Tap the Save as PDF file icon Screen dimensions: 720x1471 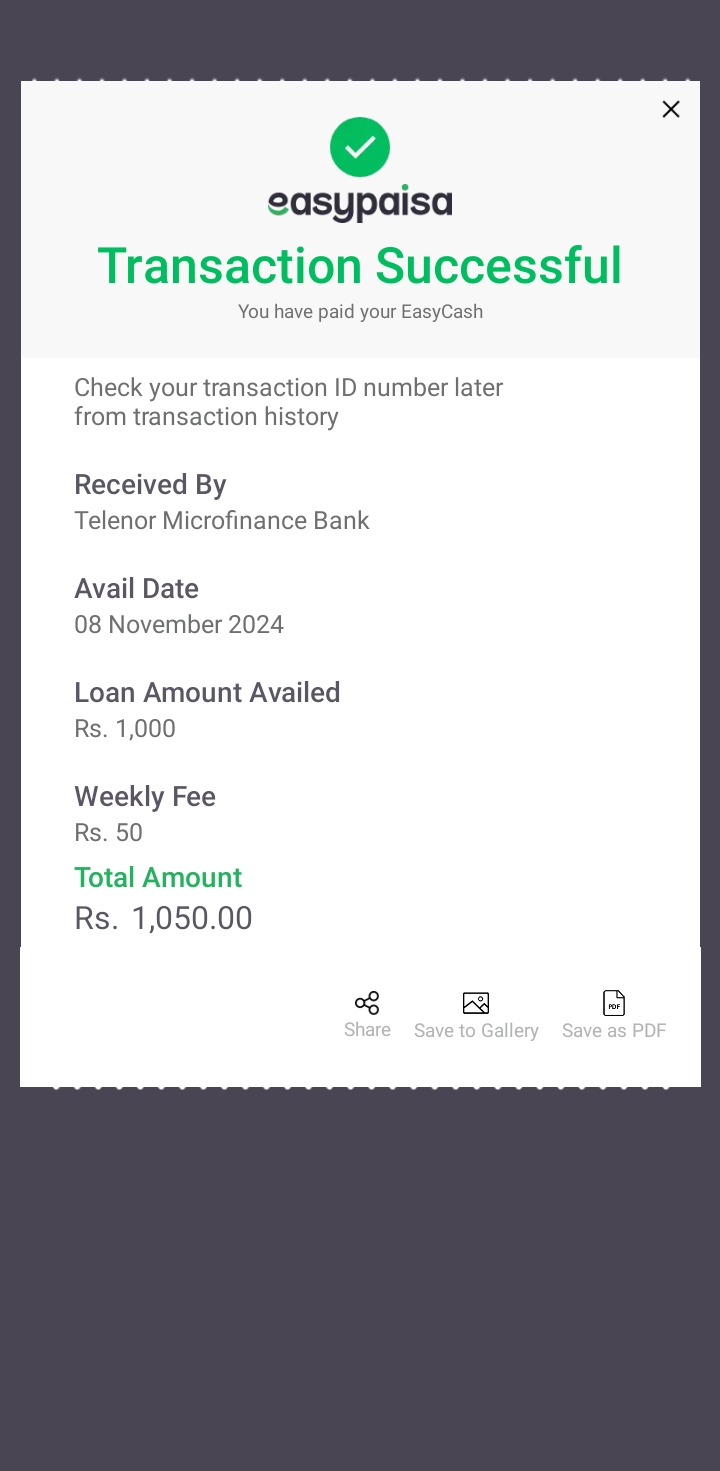614,1003
